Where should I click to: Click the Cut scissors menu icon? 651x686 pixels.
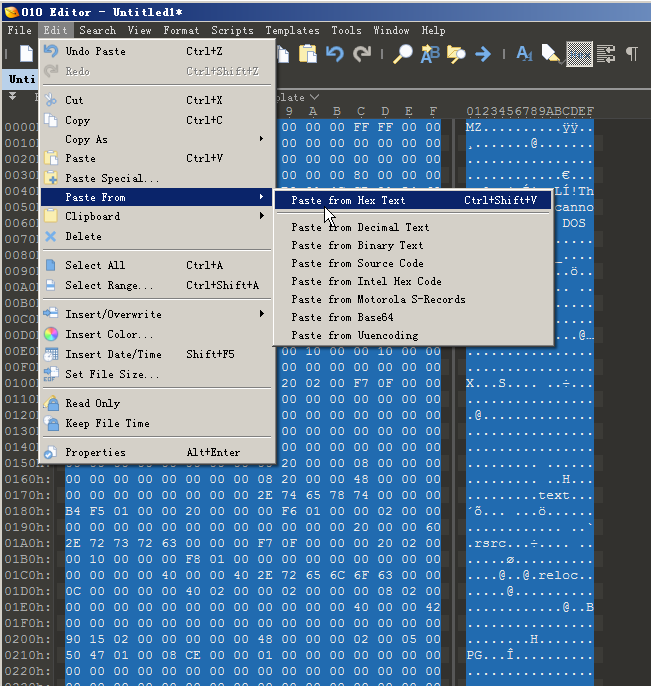tap(51, 100)
